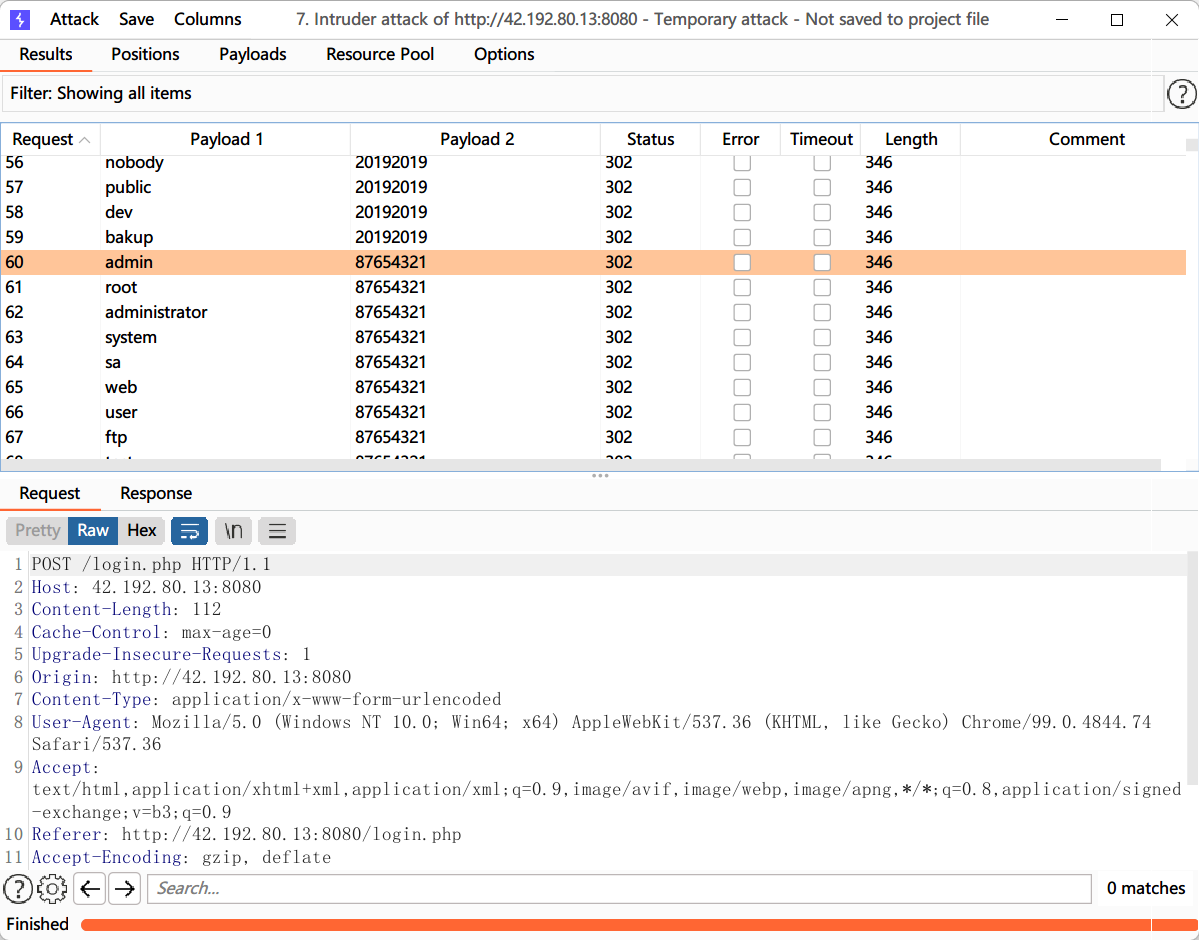
Task: Select the Request message tab
Action: pos(50,493)
